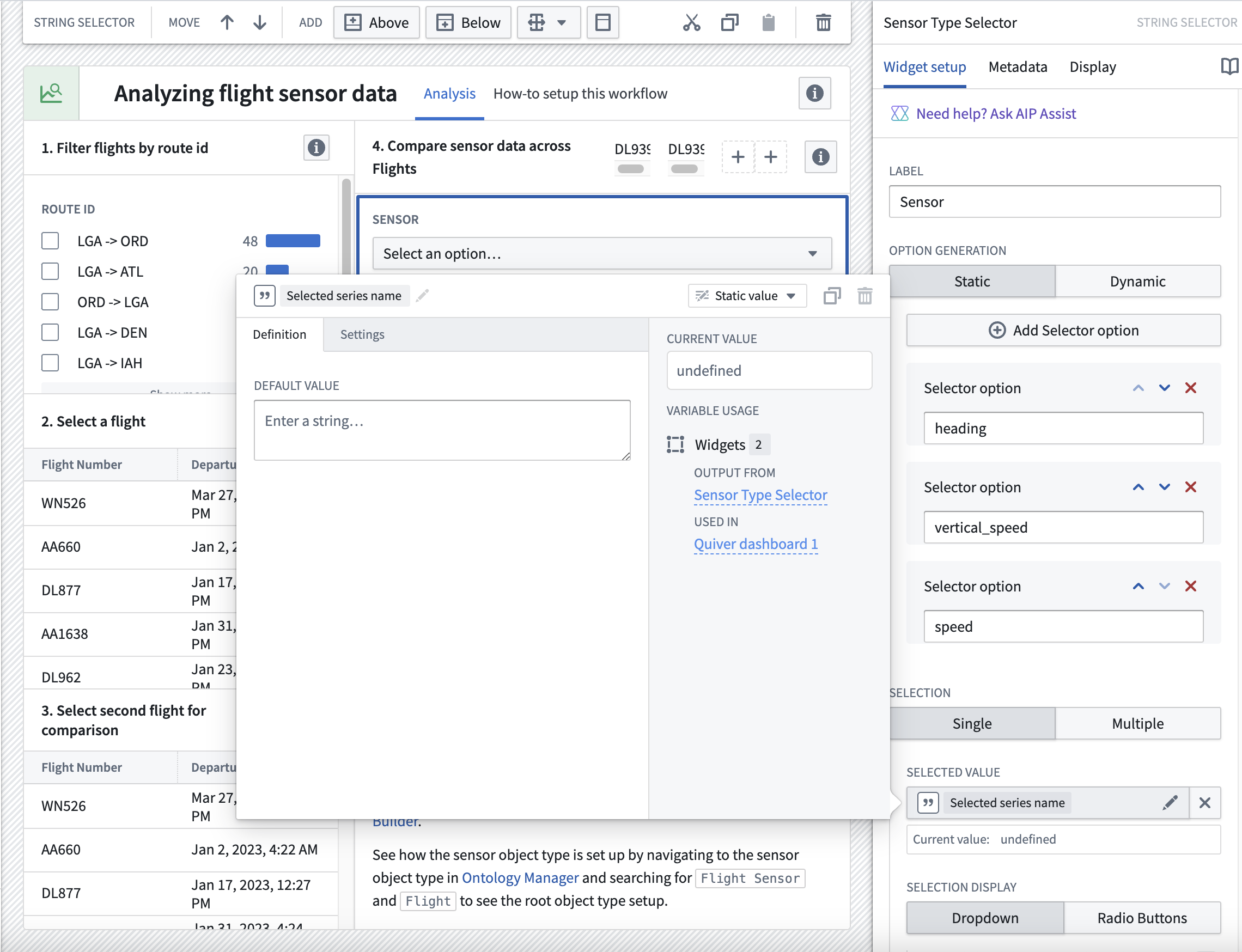Viewport: 1242px width, 952px height.
Task: Check the LGA -> ATL route checkbox
Action: click(50, 271)
